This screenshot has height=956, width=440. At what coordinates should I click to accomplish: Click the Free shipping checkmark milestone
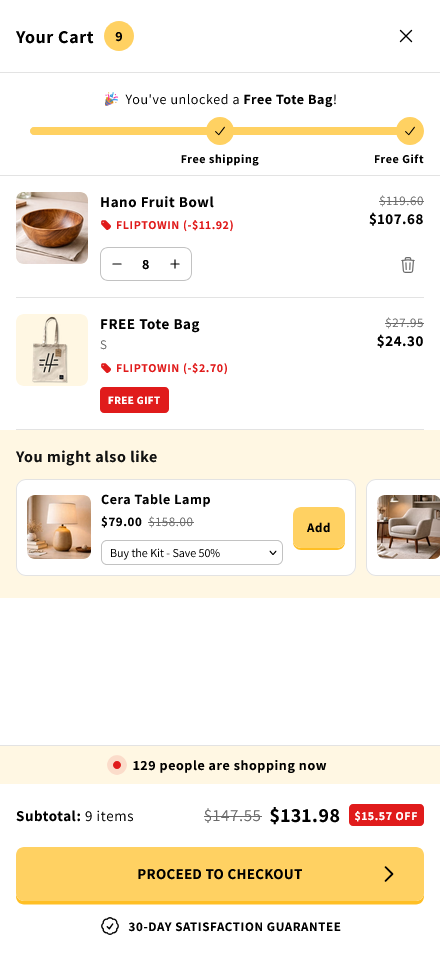tap(220, 131)
